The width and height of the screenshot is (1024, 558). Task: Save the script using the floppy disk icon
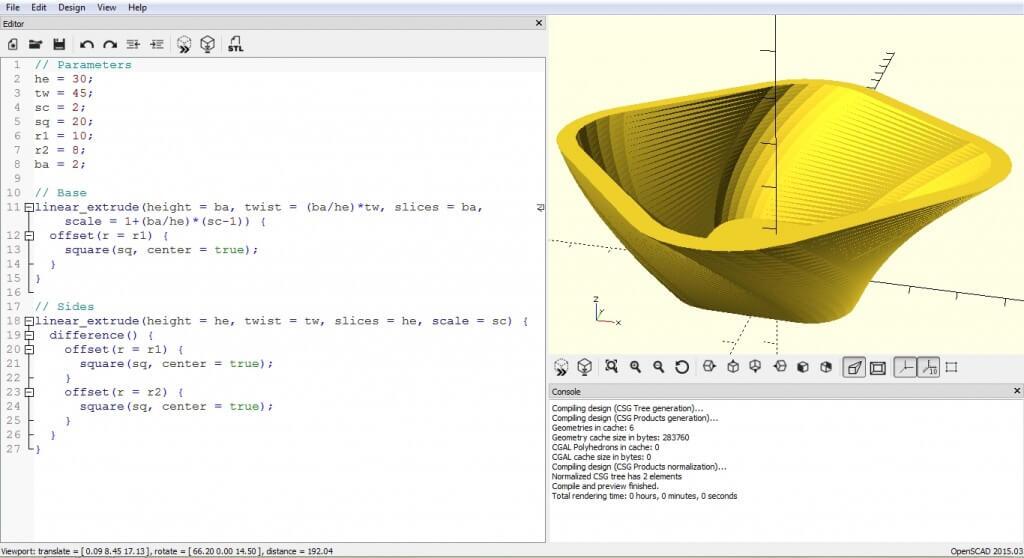click(x=60, y=44)
